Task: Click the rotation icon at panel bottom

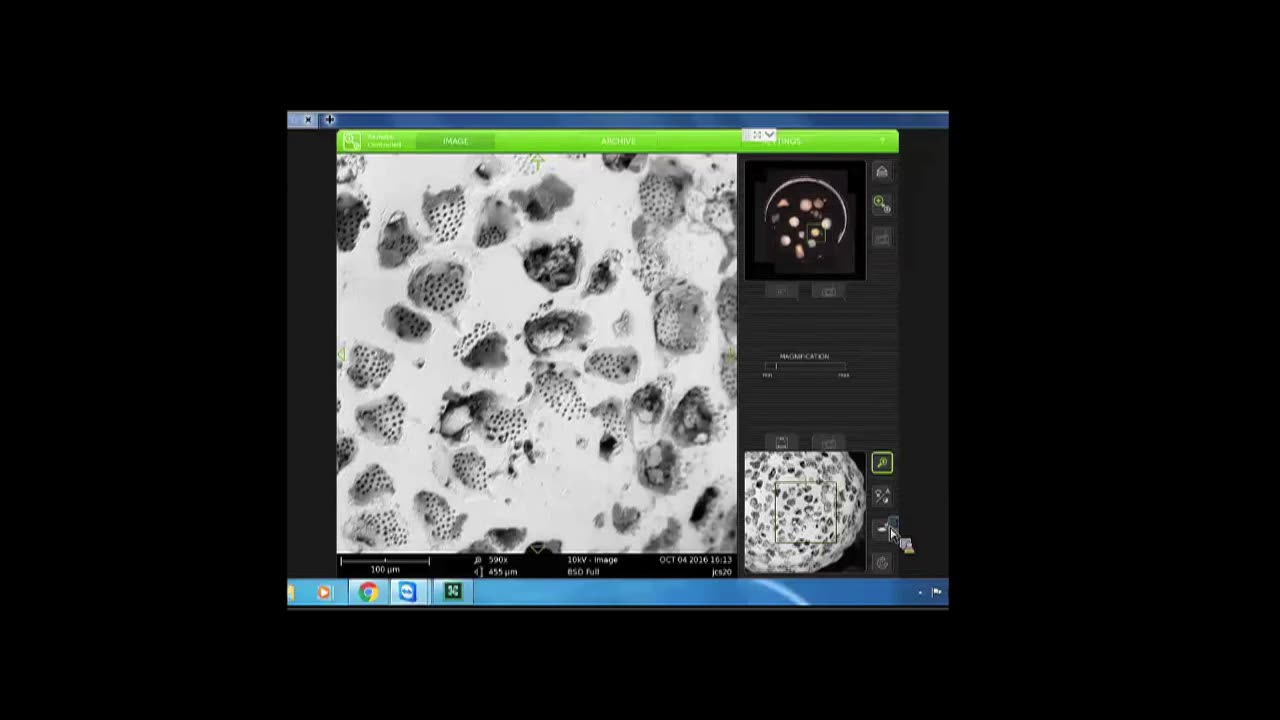Action: [x=881, y=563]
